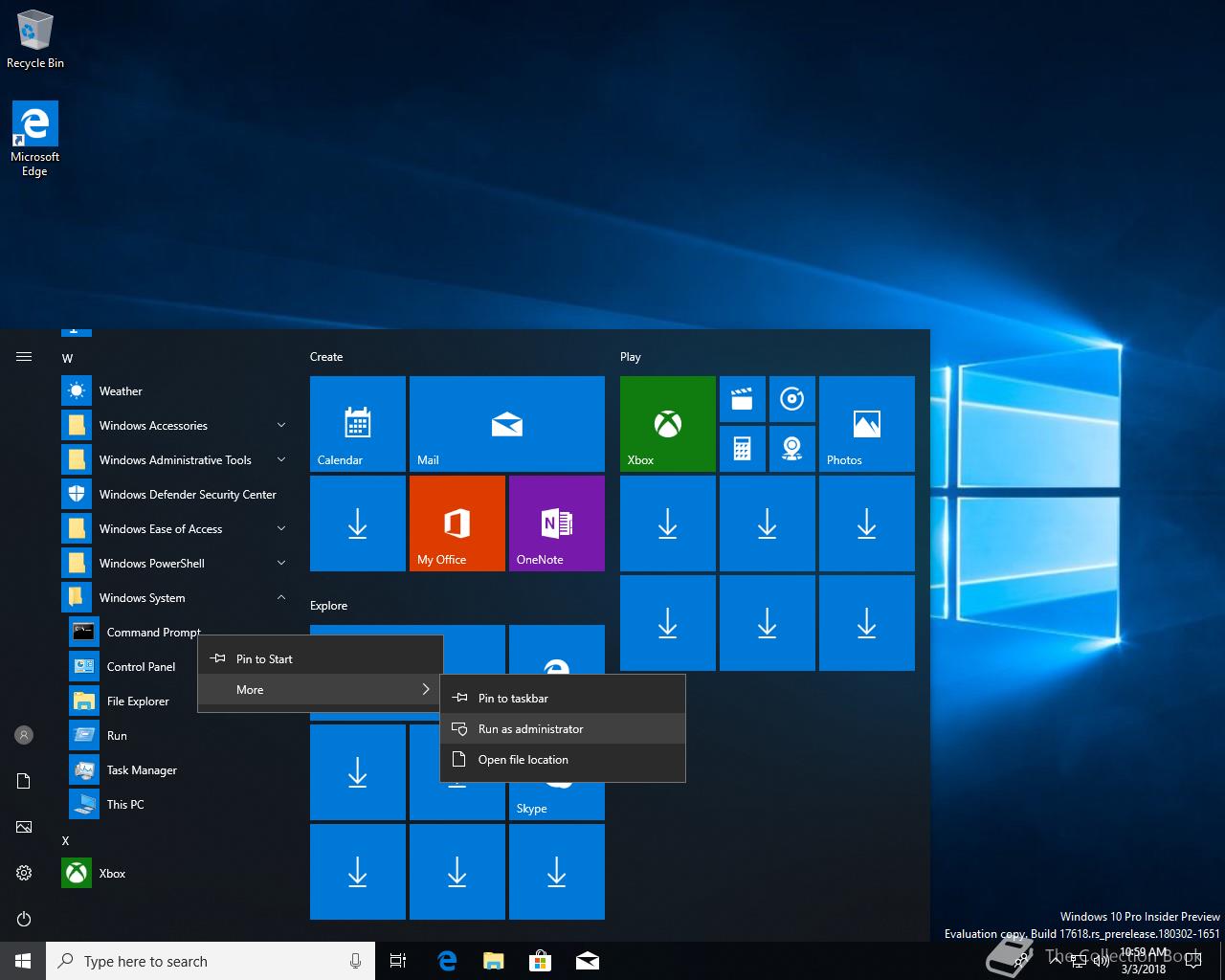Open Windows Defender Security Center
Image resolution: width=1225 pixels, height=980 pixels.
(176, 495)
